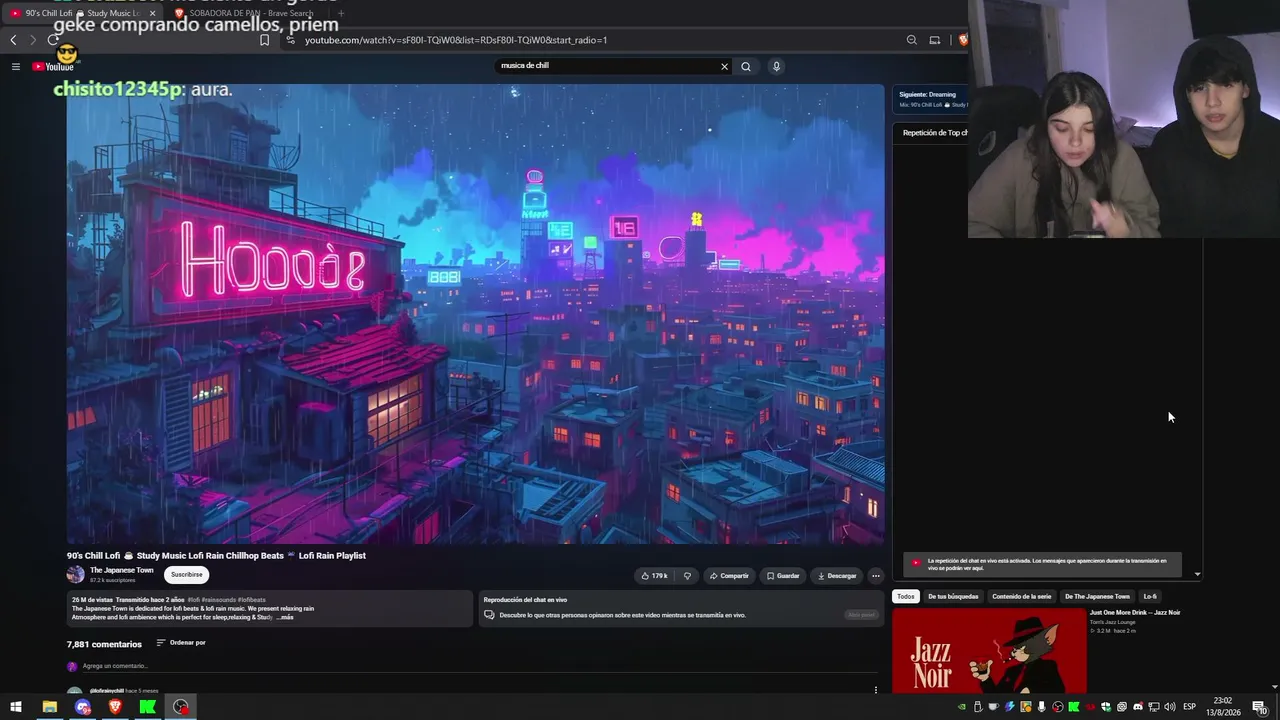
Task: Bookmark this page with the bookmark icon
Action: (x=264, y=40)
